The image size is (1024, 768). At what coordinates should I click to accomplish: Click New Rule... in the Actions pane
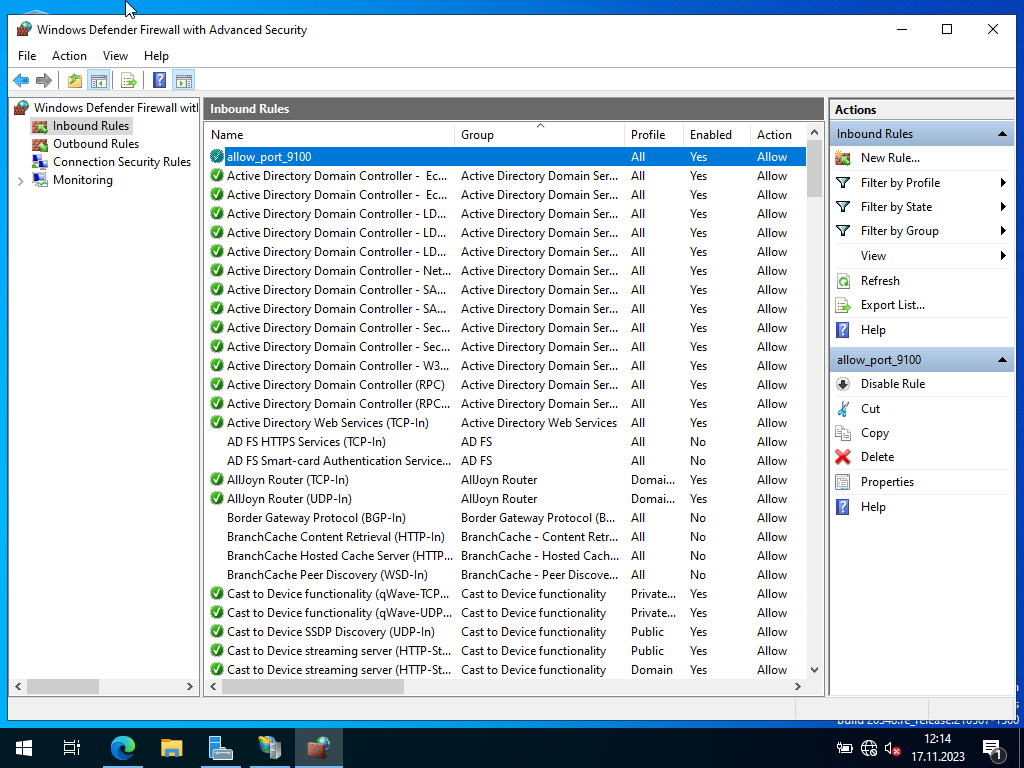point(889,158)
